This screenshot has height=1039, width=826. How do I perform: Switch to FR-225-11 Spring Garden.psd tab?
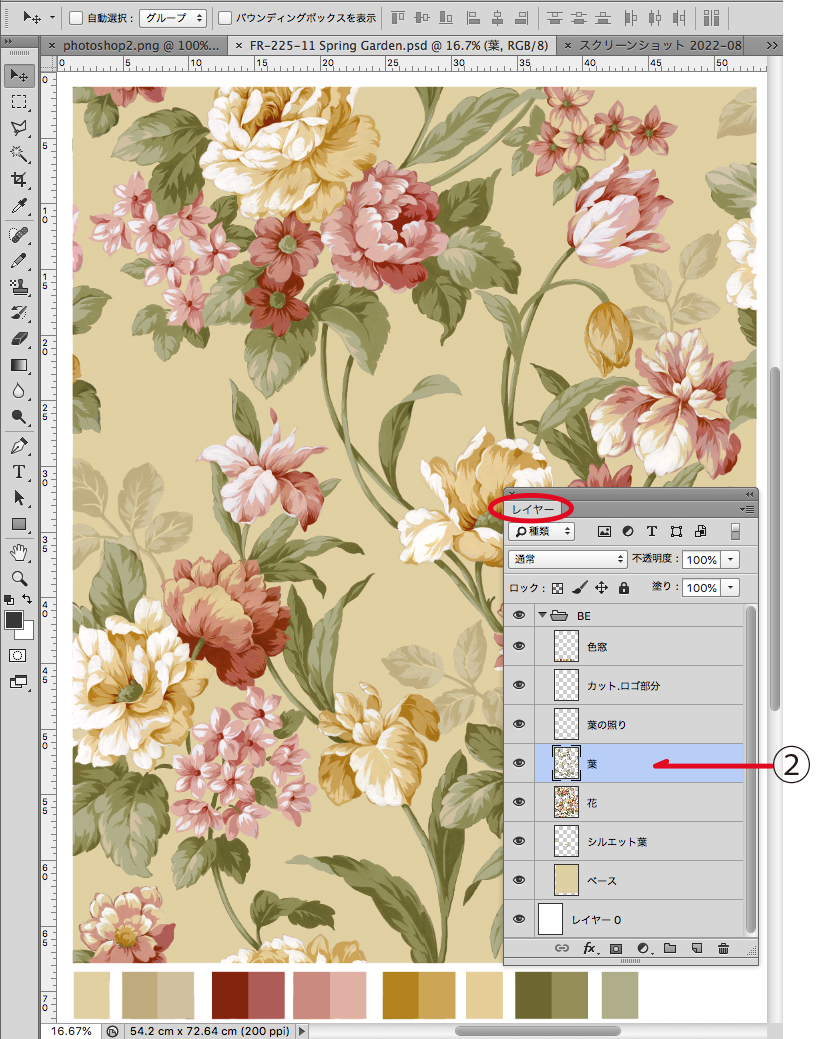pyautogui.click(x=392, y=46)
